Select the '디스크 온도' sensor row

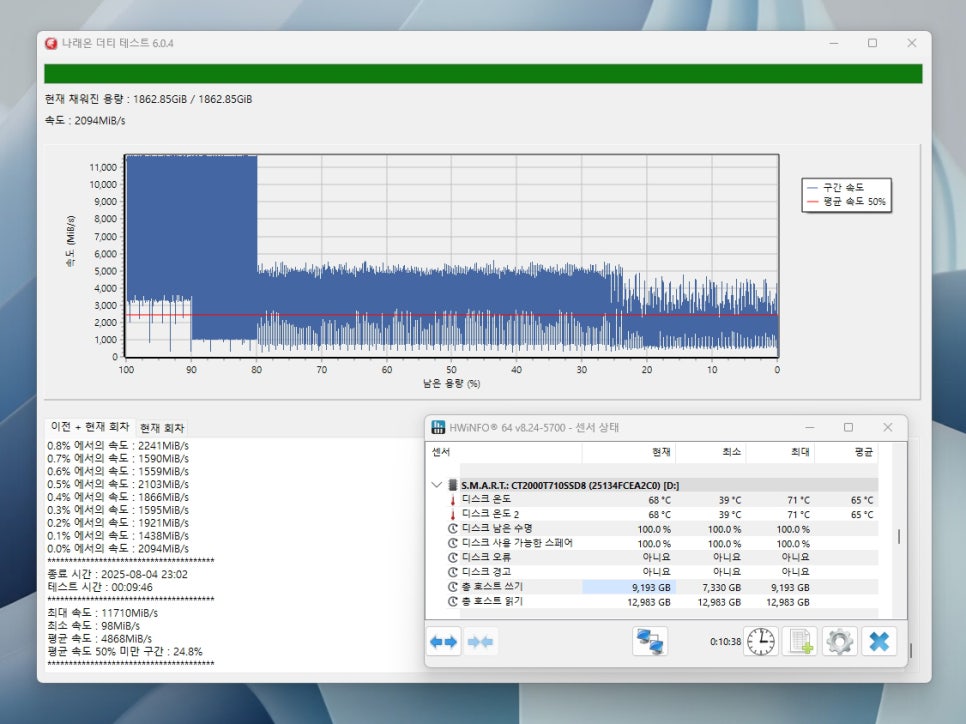(x=662, y=500)
